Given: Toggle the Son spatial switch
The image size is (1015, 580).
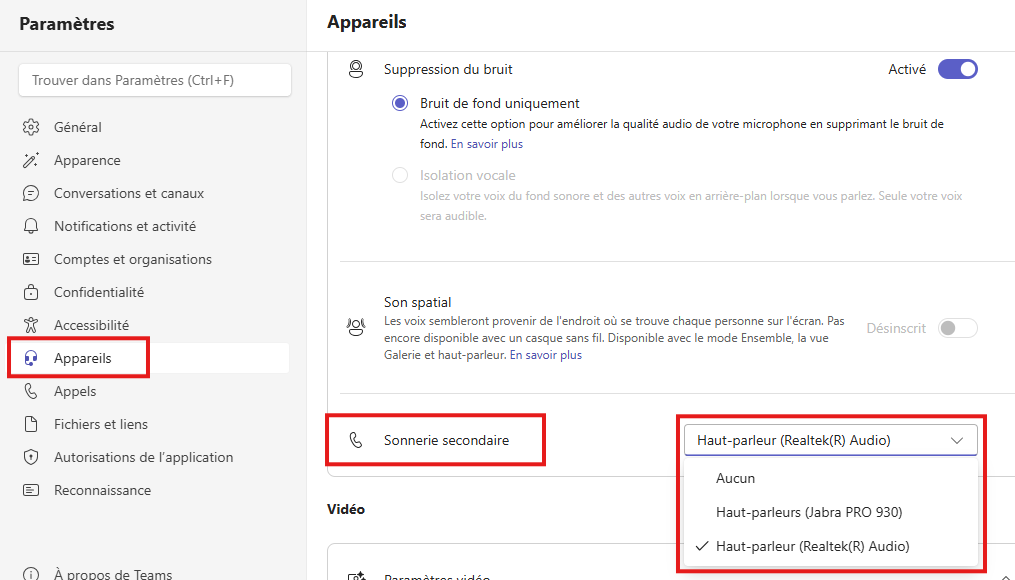Looking at the screenshot, I should 957,328.
